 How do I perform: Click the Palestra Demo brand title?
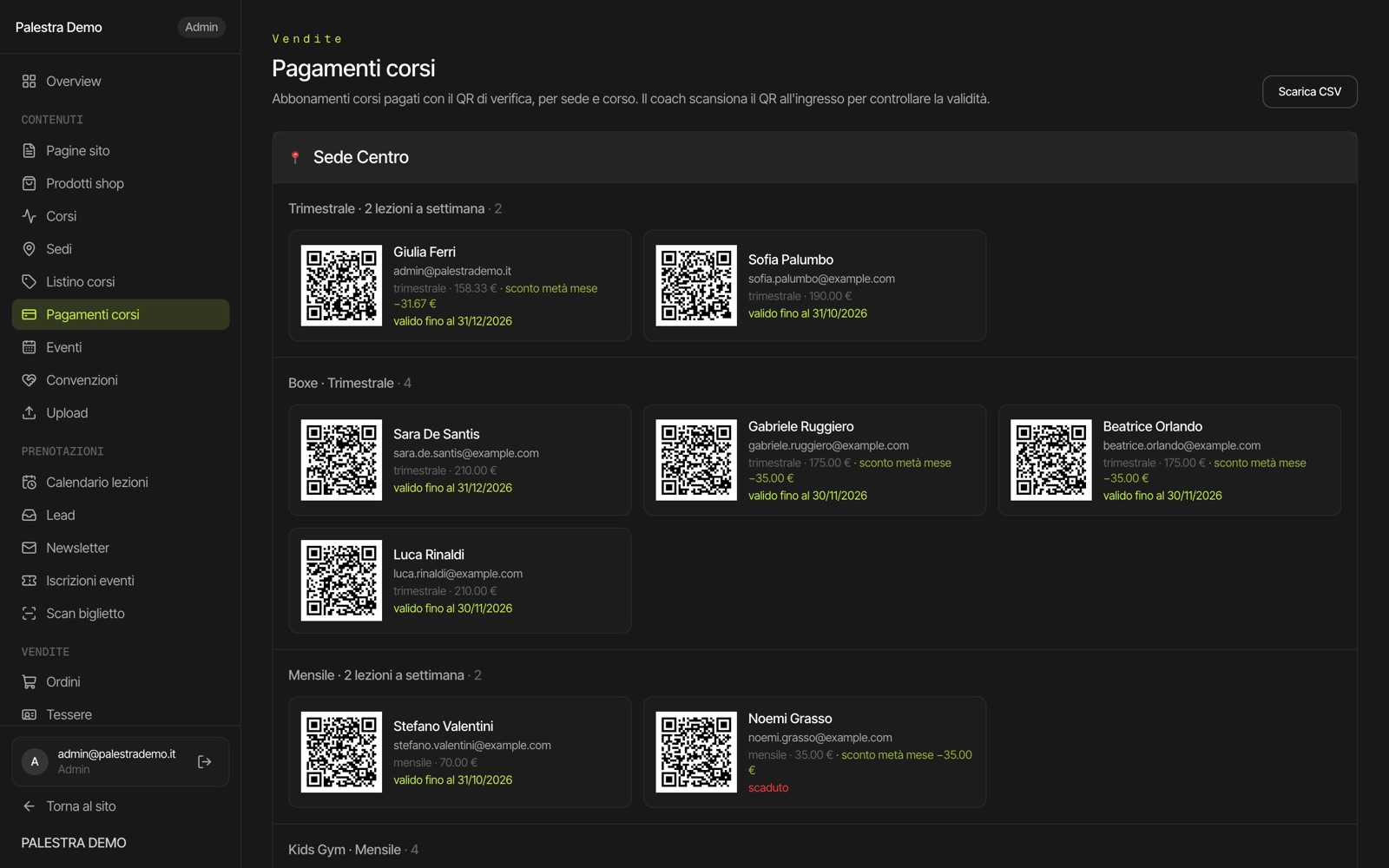click(x=59, y=27)
